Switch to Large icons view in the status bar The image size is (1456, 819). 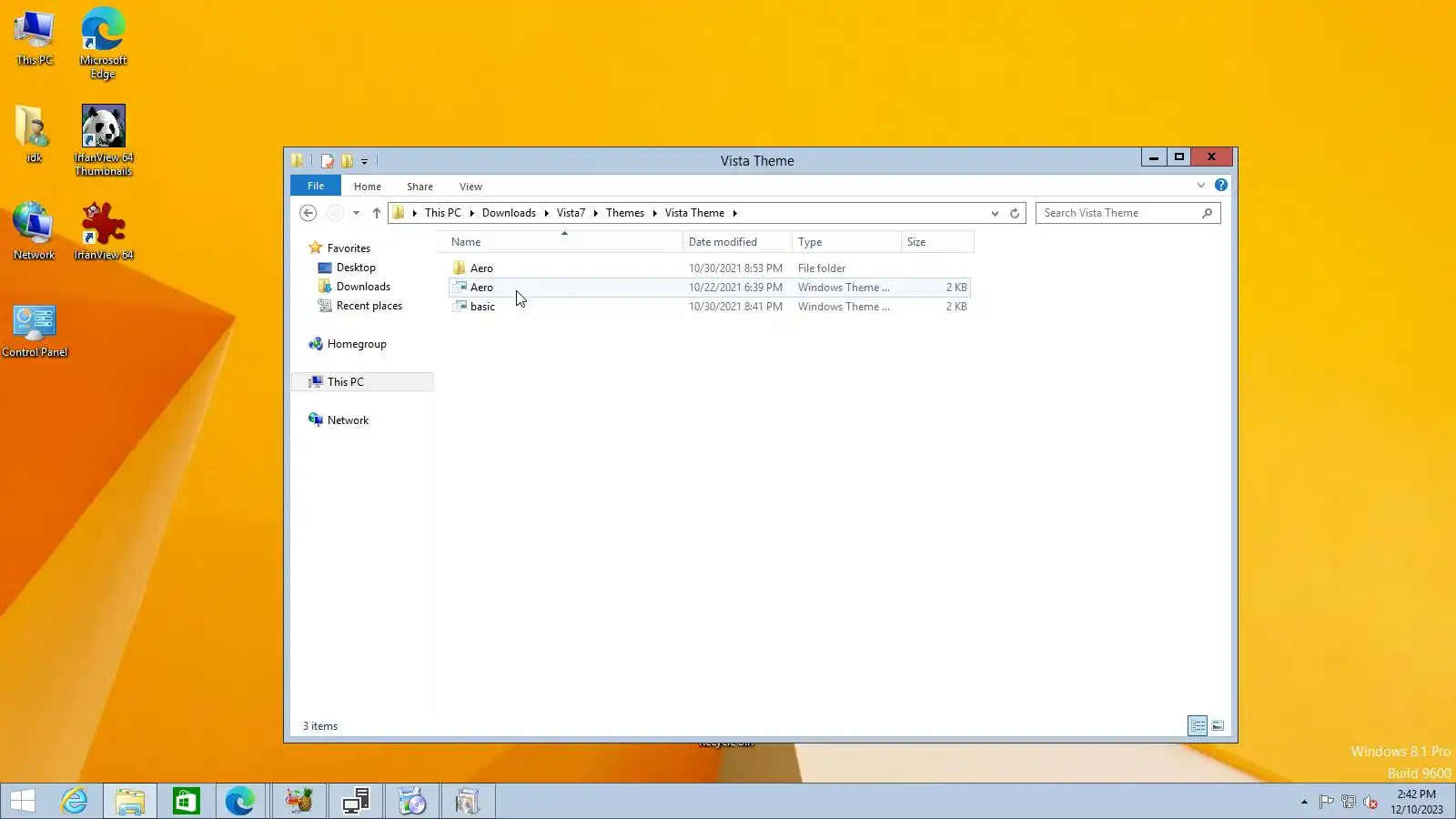[1218, 725]
